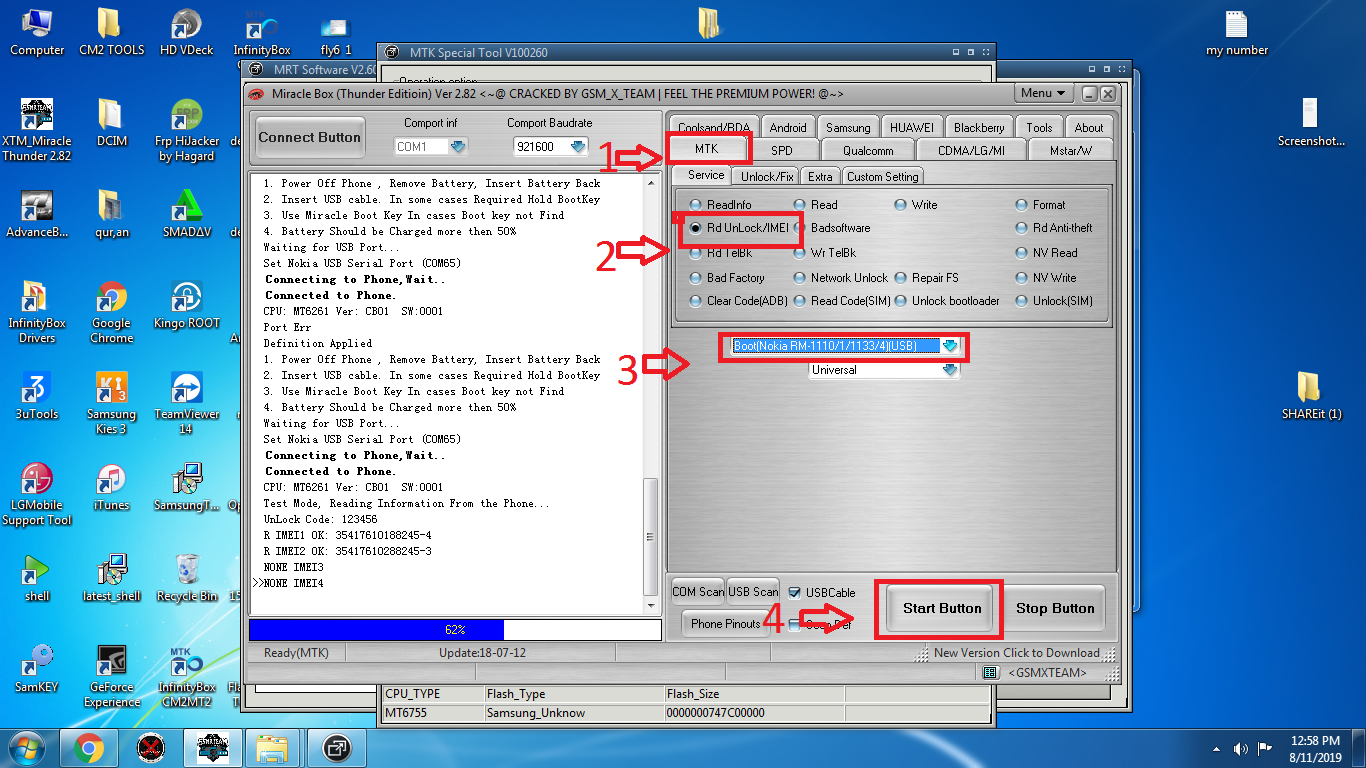
Task: Open the GeForce Experience desktop icon
Action: pos(111,677)
